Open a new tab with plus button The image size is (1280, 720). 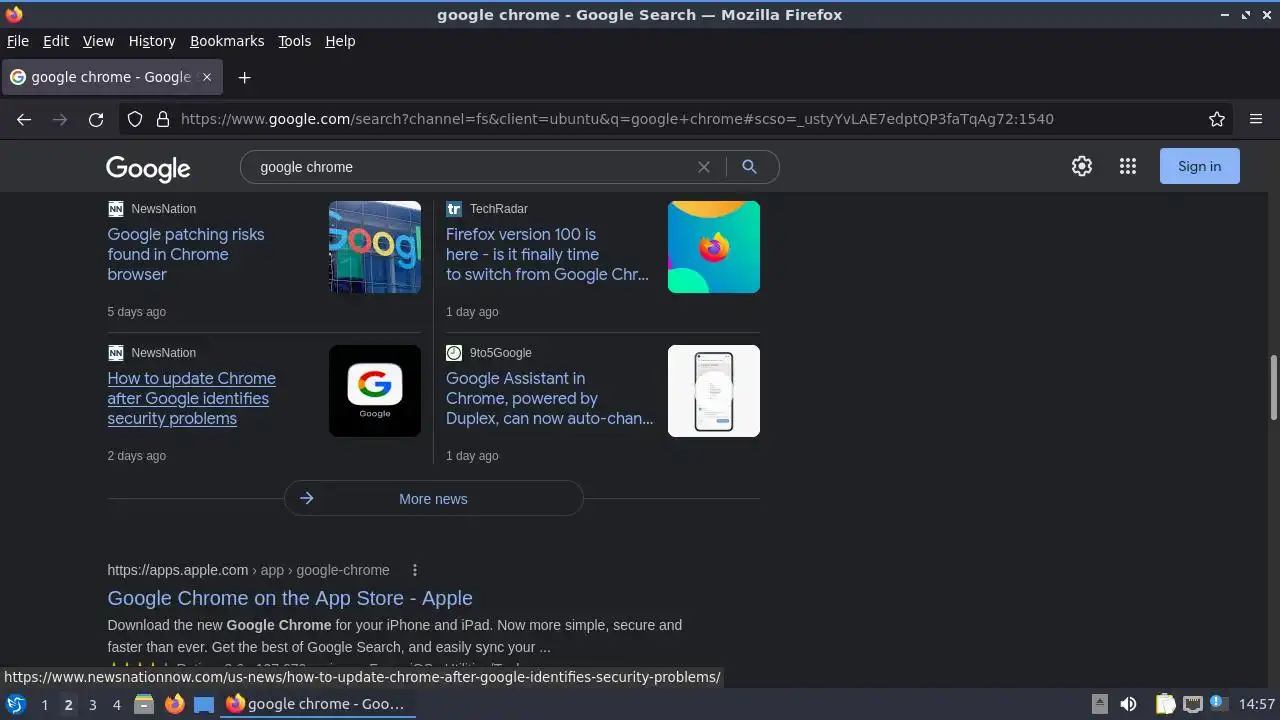point(244,77)
